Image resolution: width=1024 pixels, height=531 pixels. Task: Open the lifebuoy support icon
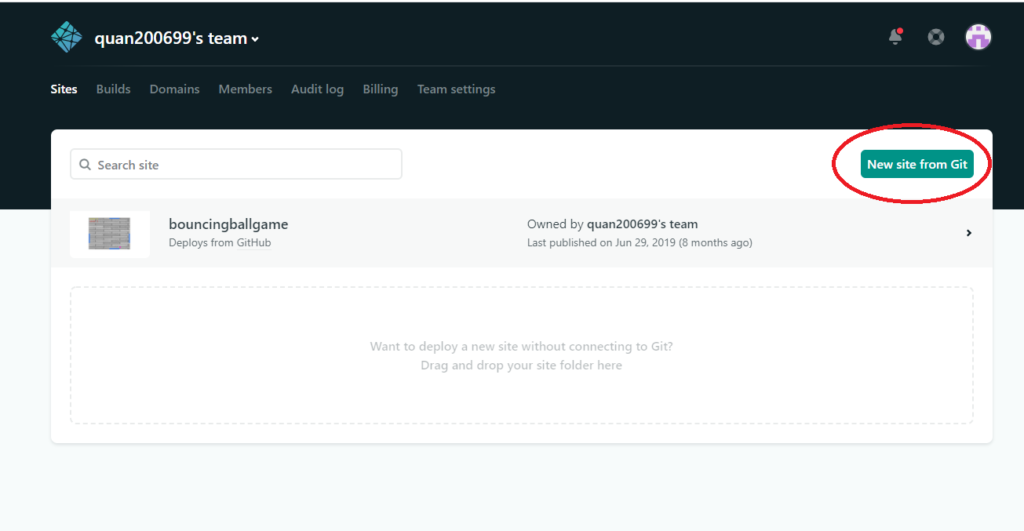(x=935, y=37)
